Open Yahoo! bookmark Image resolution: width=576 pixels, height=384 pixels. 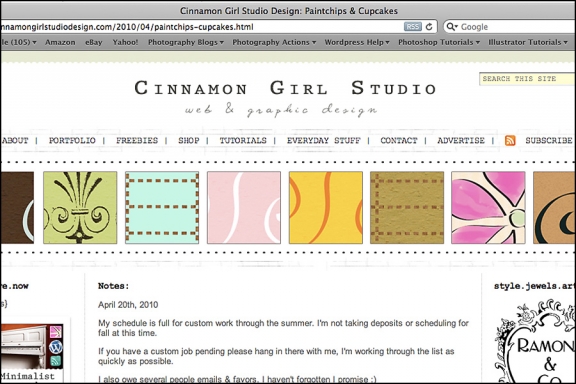click(x=125, y=42)
